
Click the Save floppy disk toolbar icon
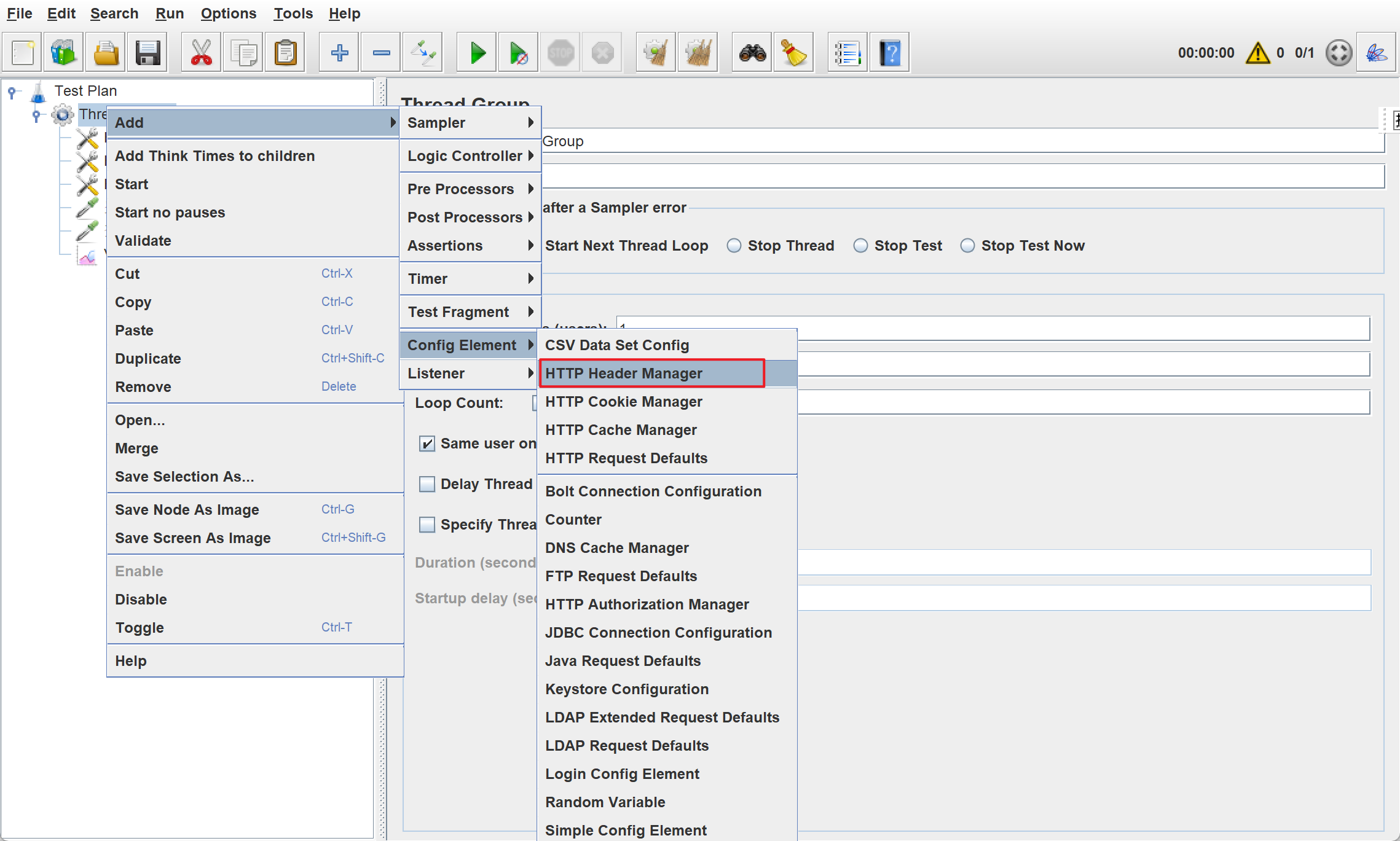pos(147,53)
